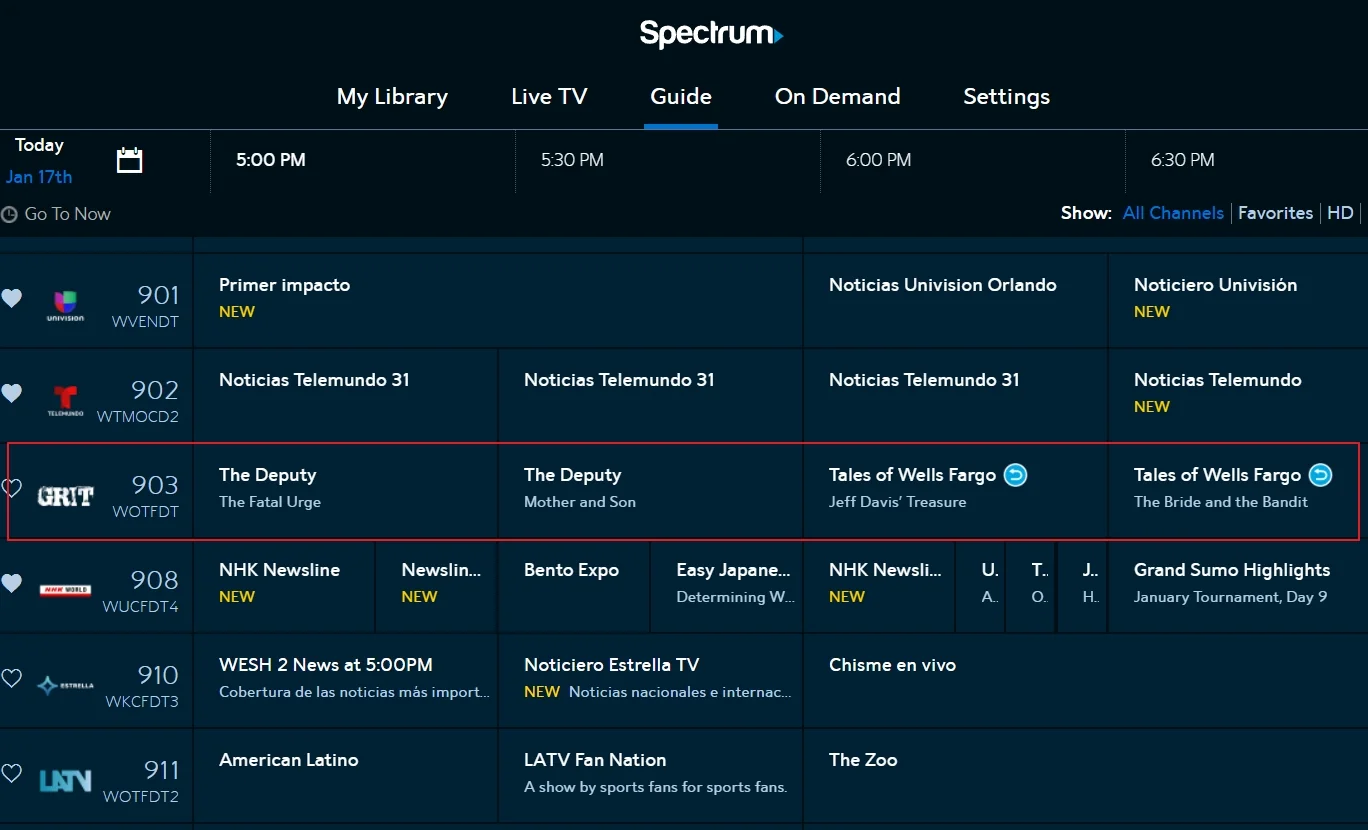The width and height of the screenshot is (1368, 830).
Task: Enable the HD channels filter
Action: point(1340,213)
